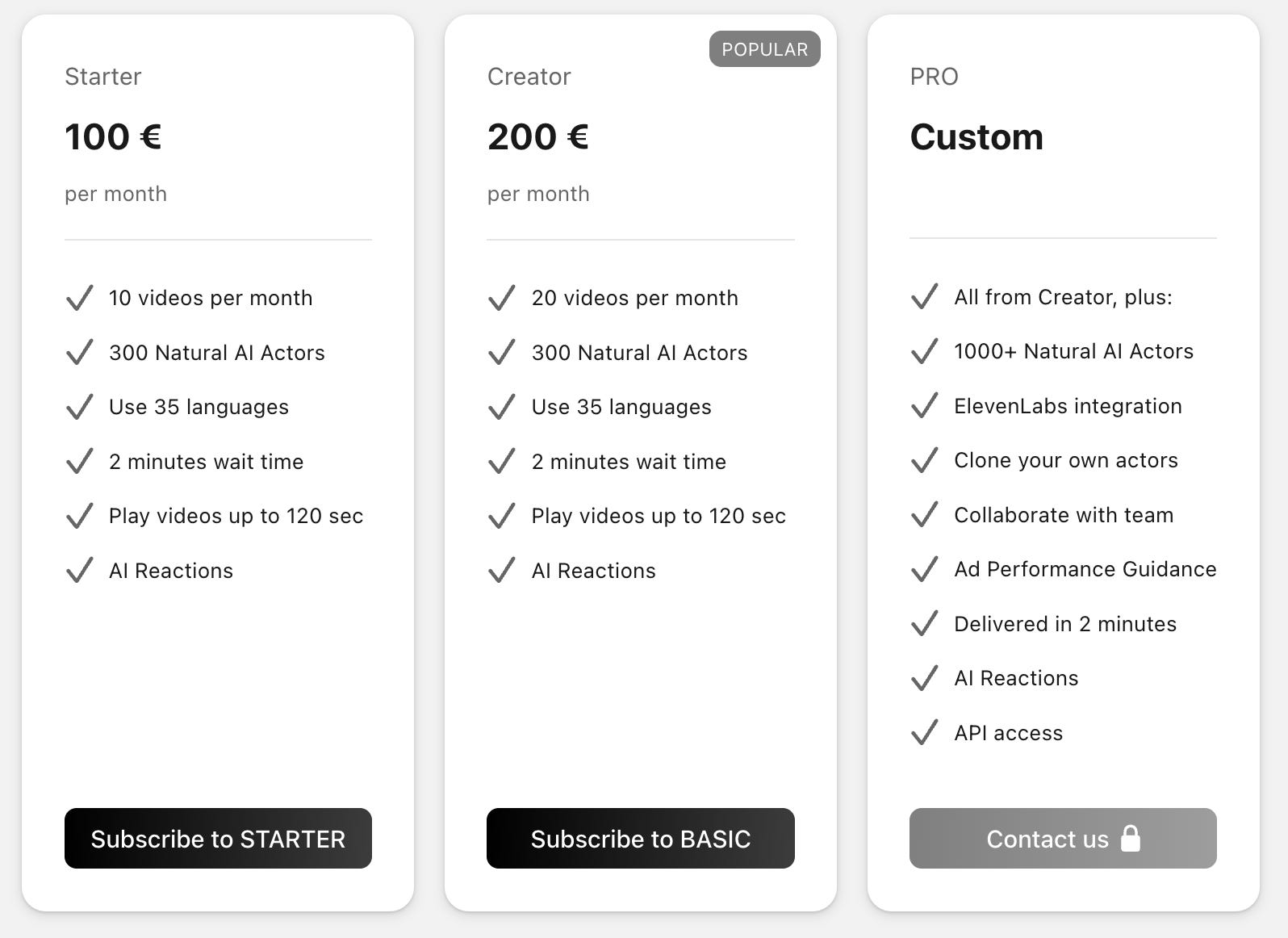This screenshot has width=1288, height=938.
Task: Click the lock icon on Contact us
Action: pos(1131,839)
